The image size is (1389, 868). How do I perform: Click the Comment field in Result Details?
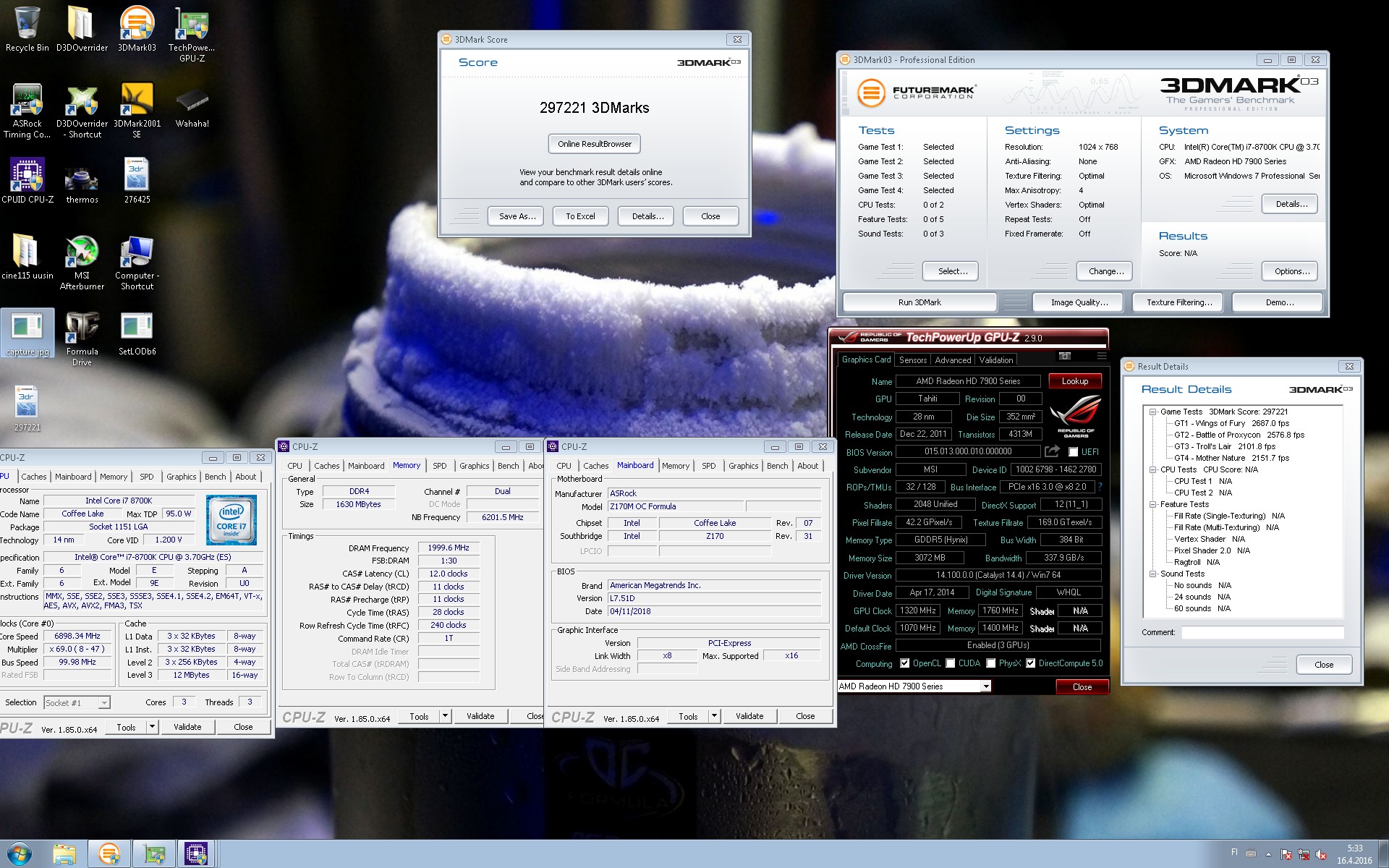1262,632
